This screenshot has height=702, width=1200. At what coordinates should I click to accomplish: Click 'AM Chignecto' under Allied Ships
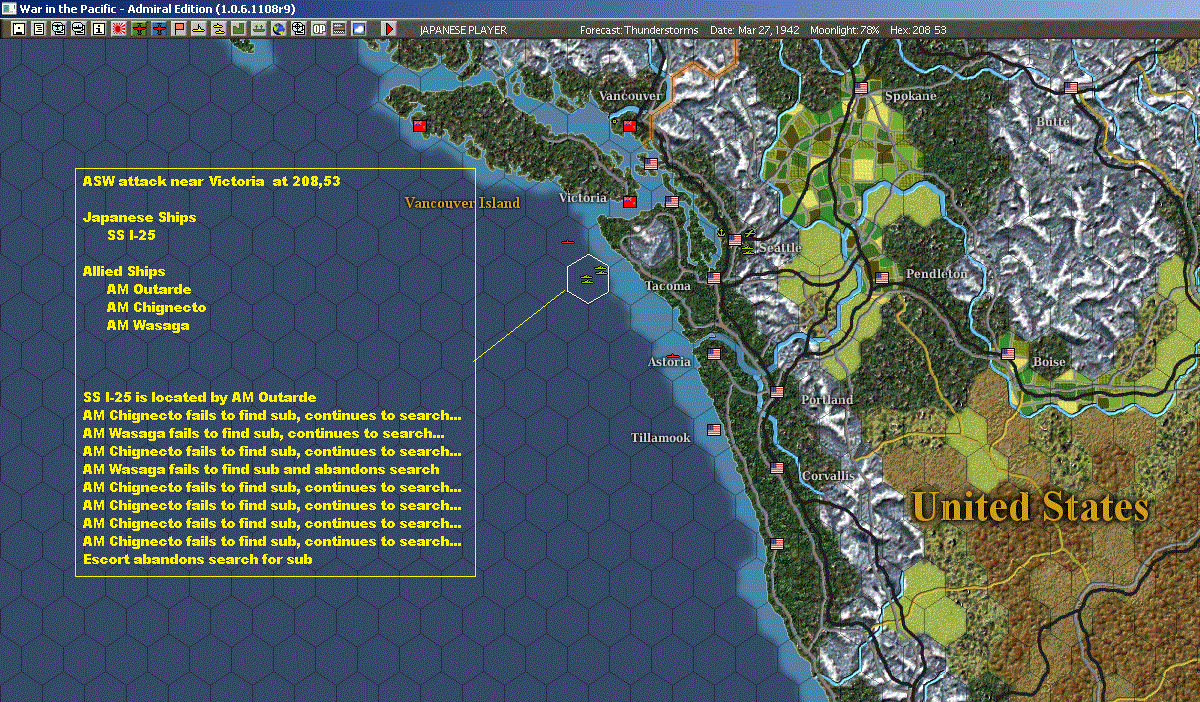(x=156, y=308)
